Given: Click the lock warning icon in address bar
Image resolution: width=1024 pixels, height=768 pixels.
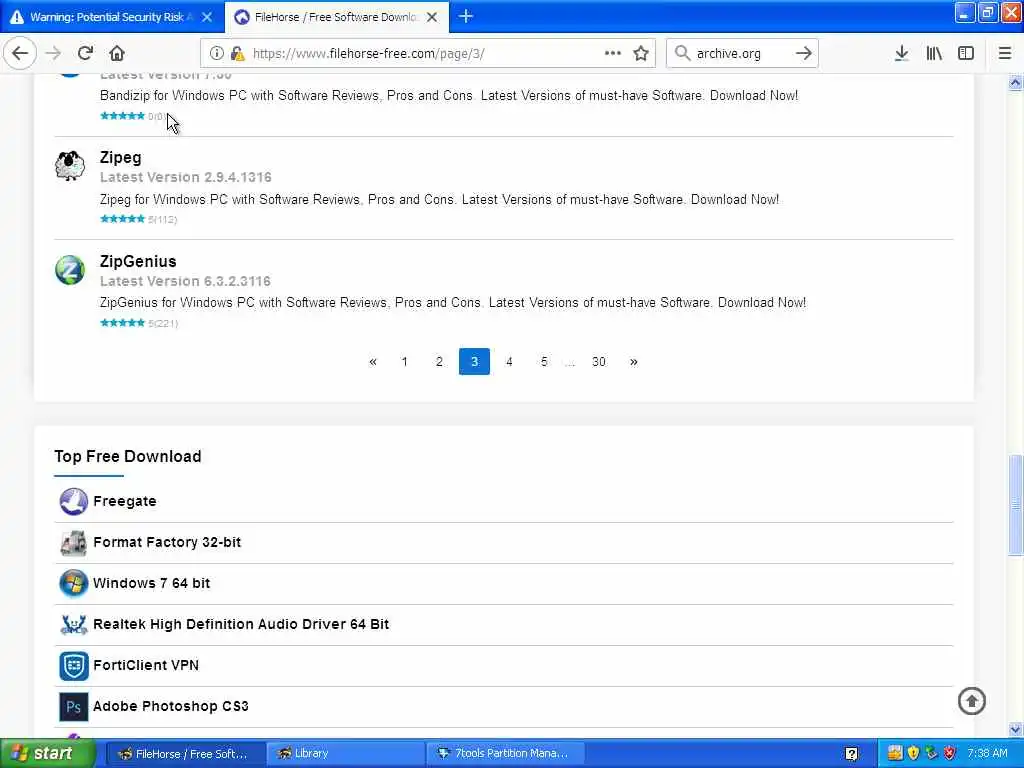Looking at the screenshot, I should [238, 54].
